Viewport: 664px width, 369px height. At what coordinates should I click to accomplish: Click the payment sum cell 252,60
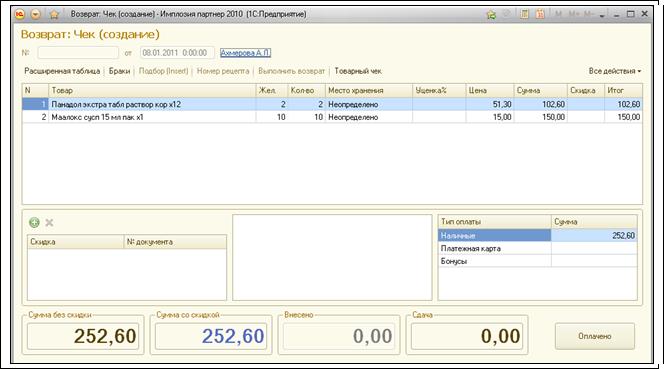click(594, 236)
